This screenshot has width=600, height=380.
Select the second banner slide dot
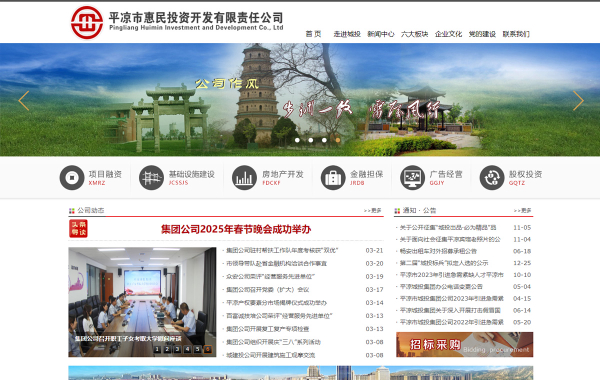[x=311, y=140]
